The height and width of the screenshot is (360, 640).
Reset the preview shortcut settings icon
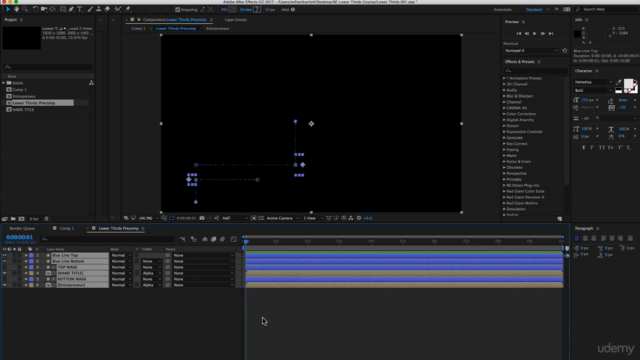(564, 51)
